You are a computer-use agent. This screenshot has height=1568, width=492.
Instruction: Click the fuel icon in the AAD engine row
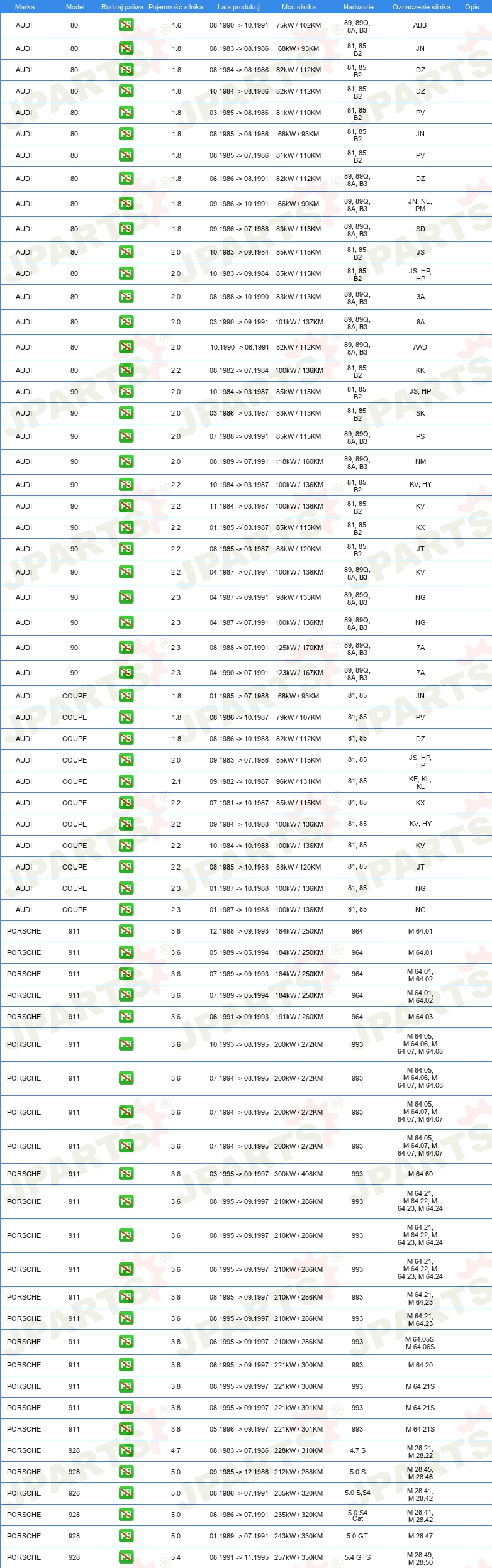pyautogui.click(x=126, y=347)
